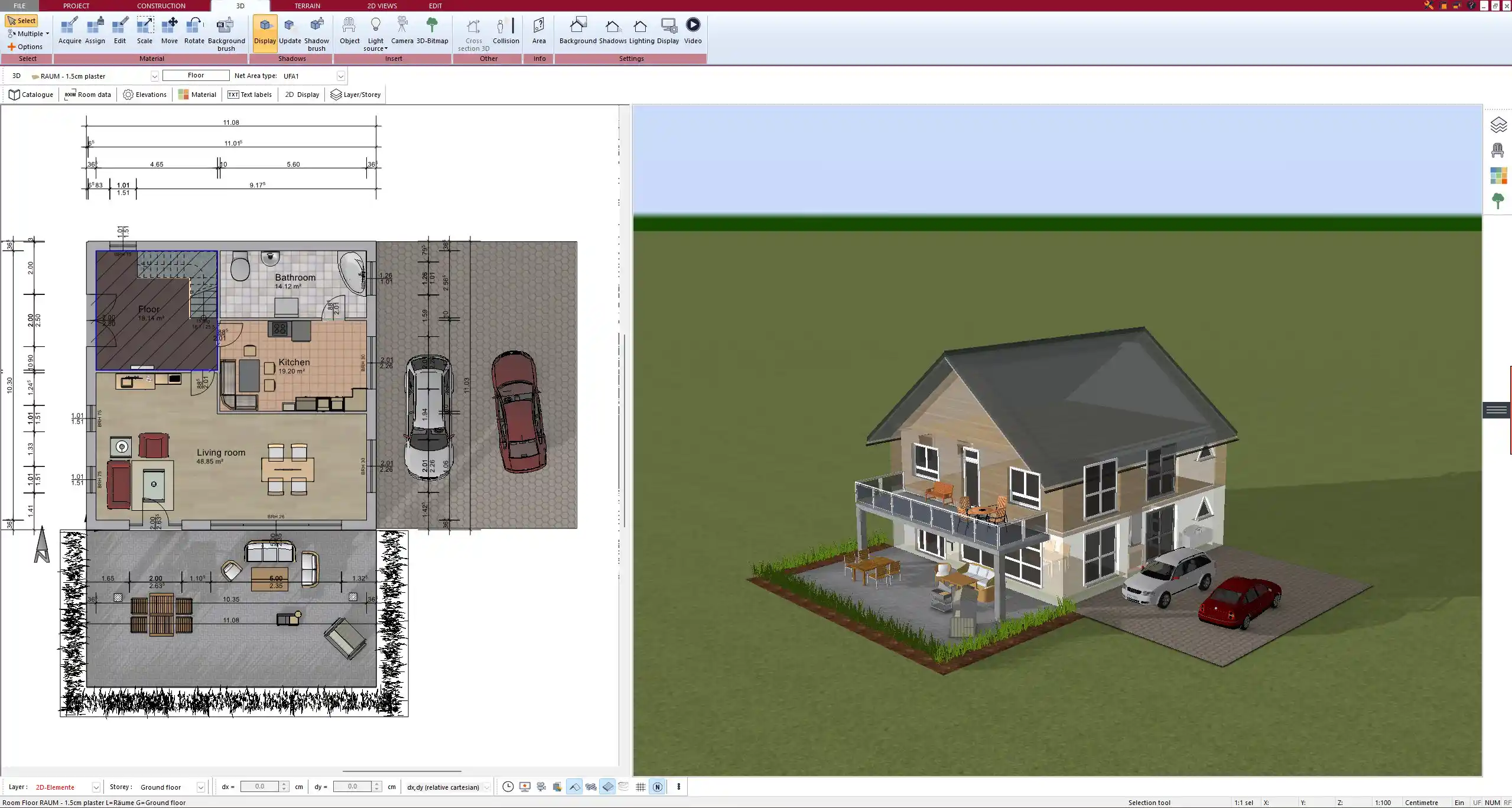The image size is (1512, 808).
Task: Insert a 3D-Bitmap tree
Action: click(433, 31)
